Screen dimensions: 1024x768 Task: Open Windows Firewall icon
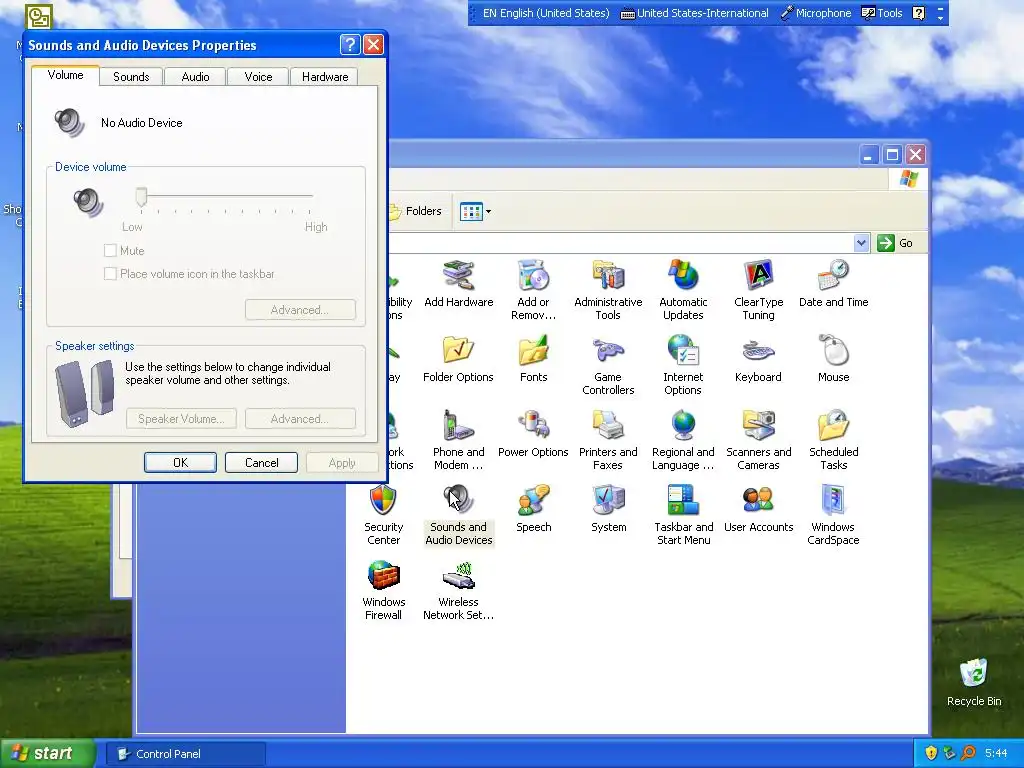coord(383,590)
